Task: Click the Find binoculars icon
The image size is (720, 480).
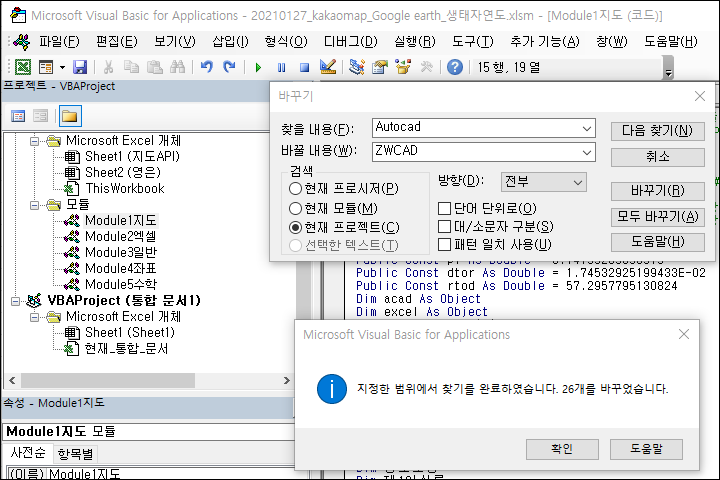Action: 177,67
